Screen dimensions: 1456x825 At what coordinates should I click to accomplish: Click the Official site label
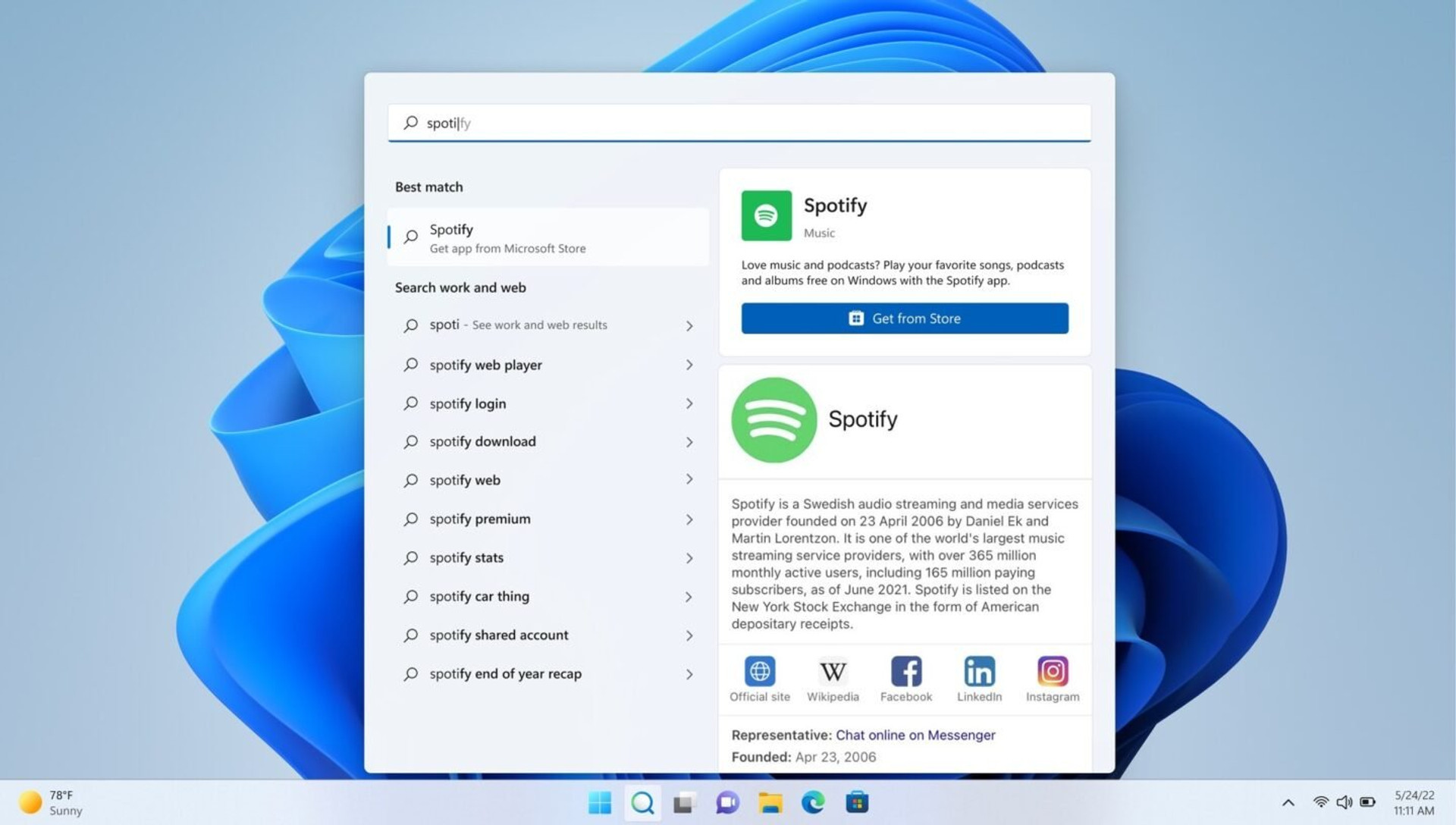coord(759,696)
